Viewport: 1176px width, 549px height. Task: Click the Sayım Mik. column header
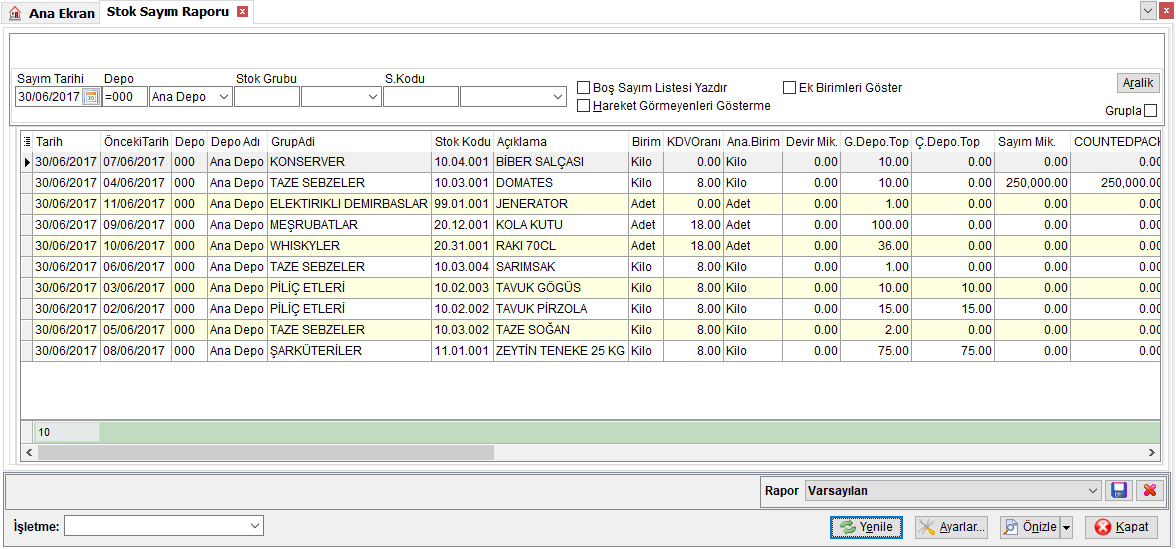click(1033, 142)
